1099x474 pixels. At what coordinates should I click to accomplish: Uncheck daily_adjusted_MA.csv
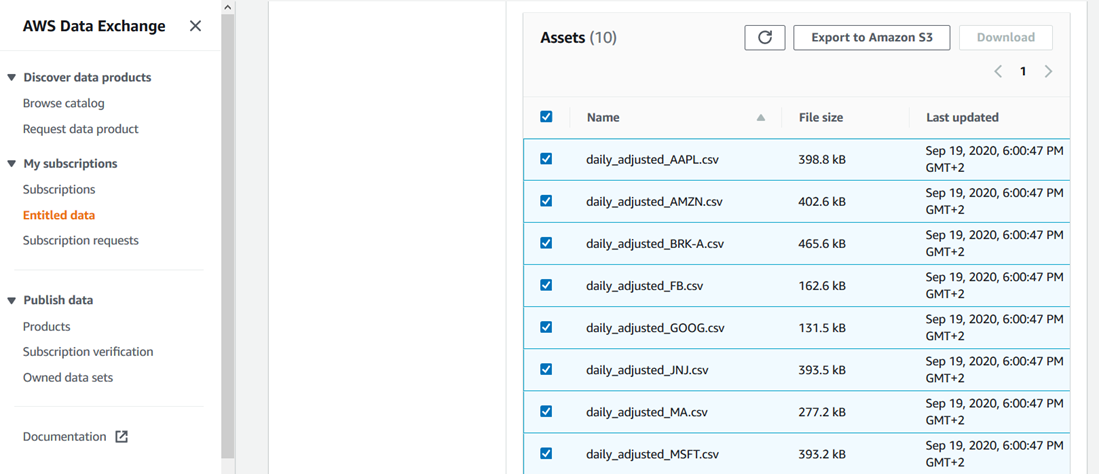point(546,412)
